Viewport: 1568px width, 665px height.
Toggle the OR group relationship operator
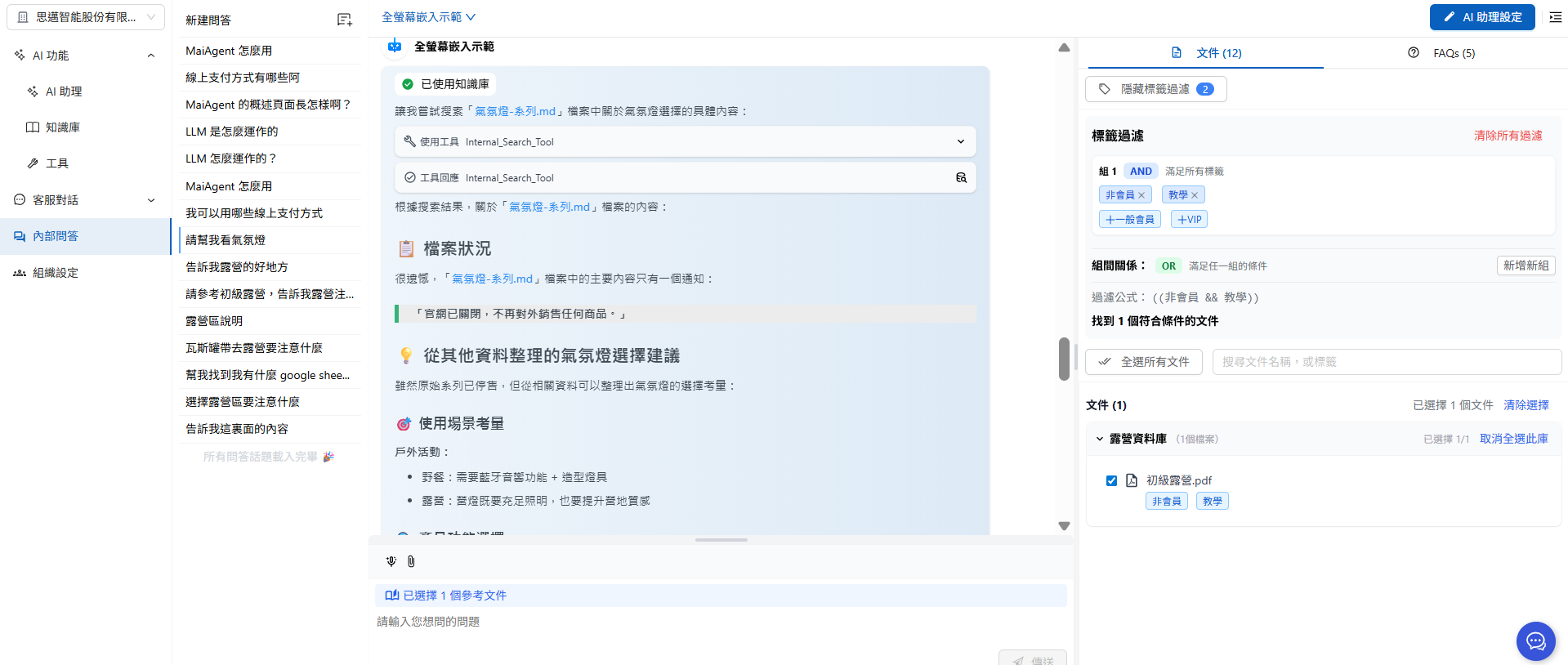[x=1168, y=266]
